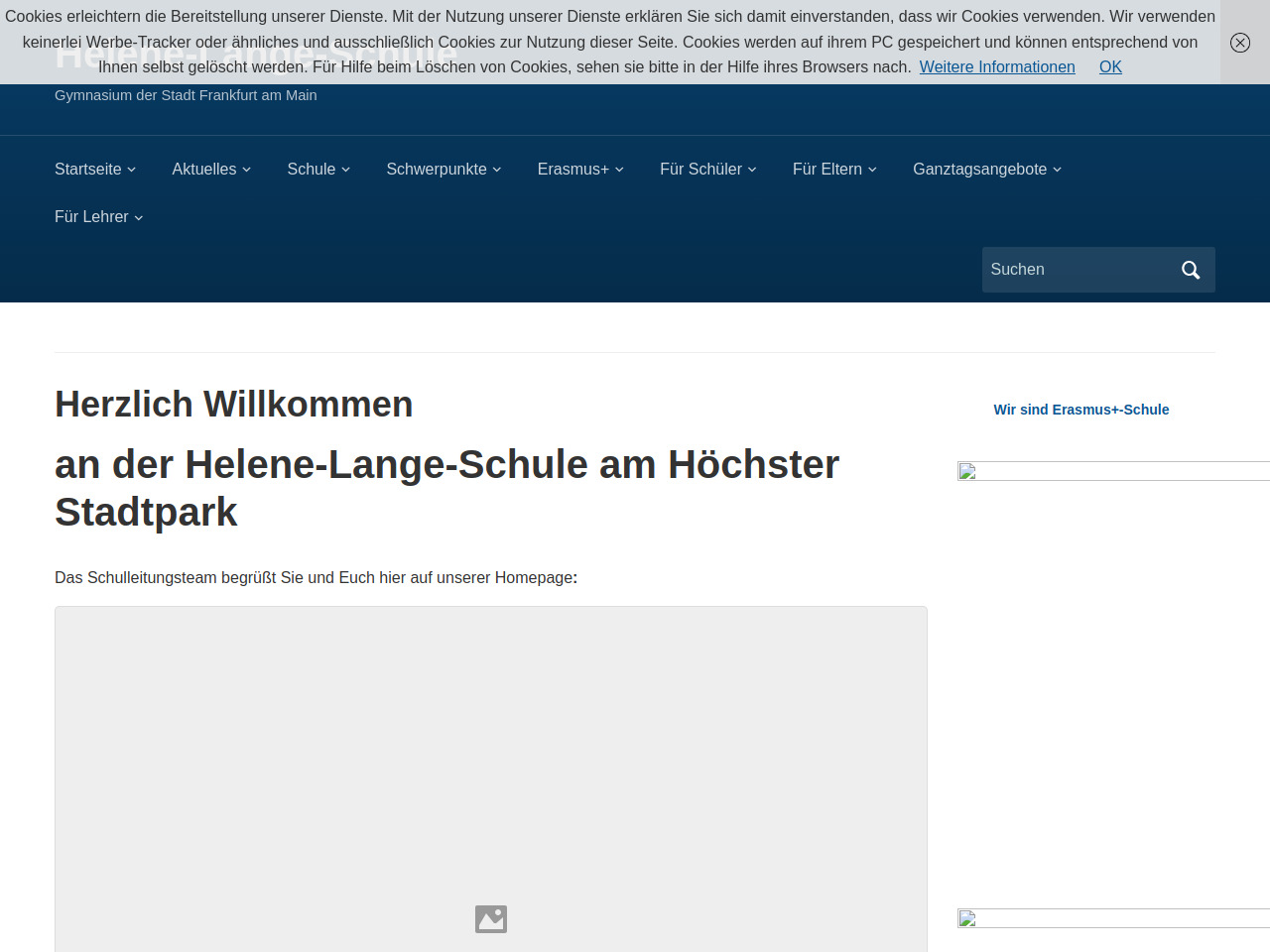Click the broken image below the Erasmus+-Schule heading
The image size is (1270, 952).
[967, 472]
